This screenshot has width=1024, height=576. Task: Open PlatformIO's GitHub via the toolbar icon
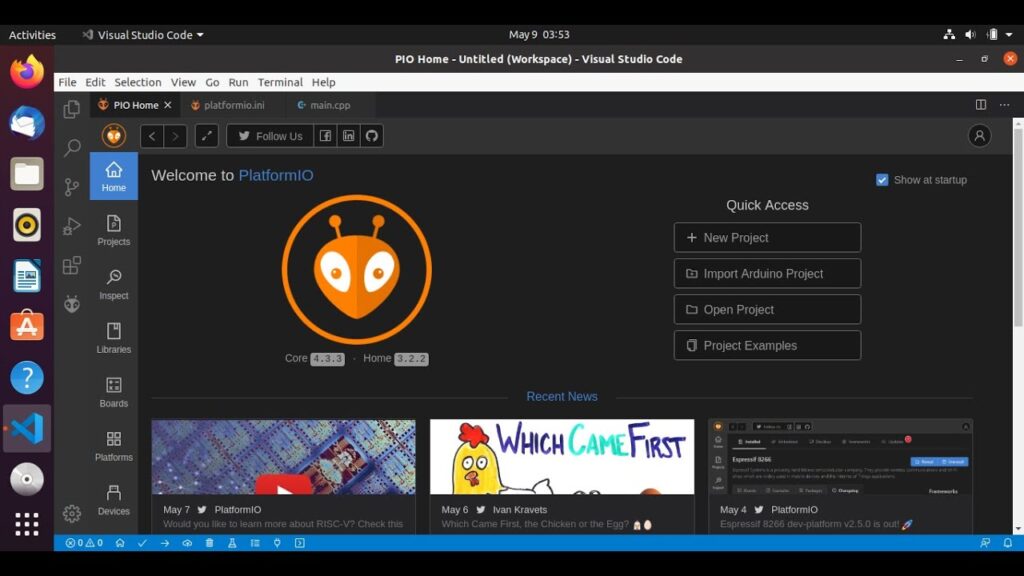click(x=372, y=135)
